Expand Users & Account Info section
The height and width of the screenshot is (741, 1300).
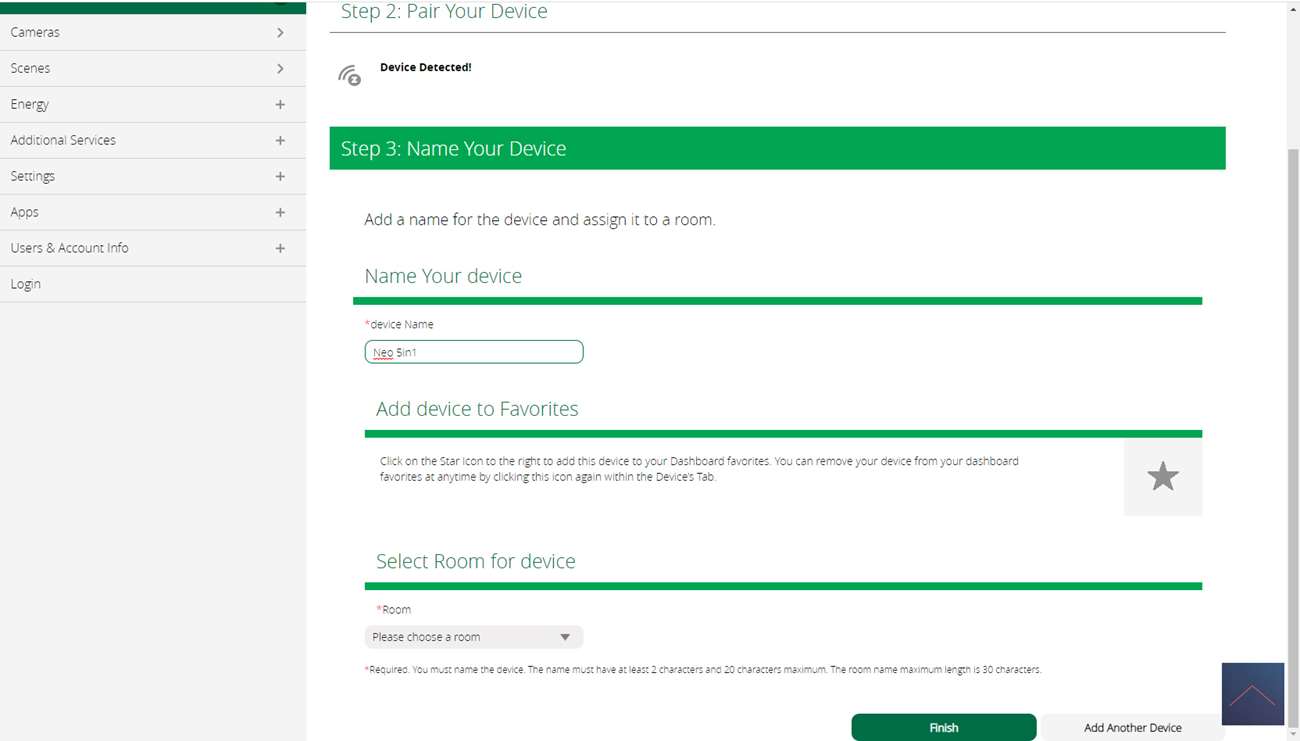[280, 249]
